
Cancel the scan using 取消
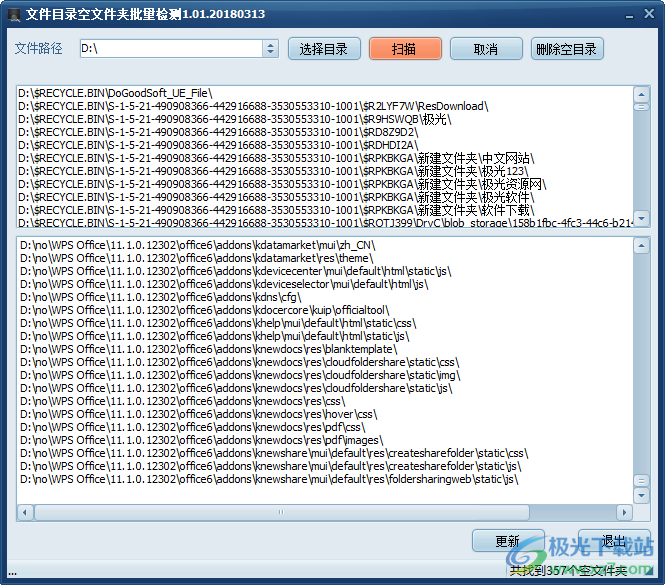click(x=486, y=49)
